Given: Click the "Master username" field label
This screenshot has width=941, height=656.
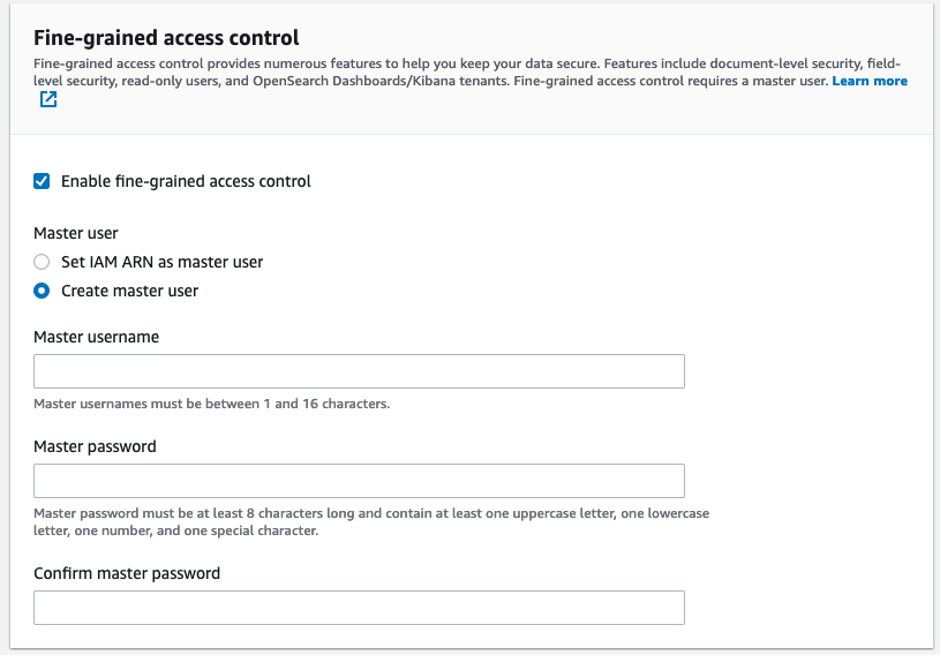Looking at the screenshot, I should (96, 337).
